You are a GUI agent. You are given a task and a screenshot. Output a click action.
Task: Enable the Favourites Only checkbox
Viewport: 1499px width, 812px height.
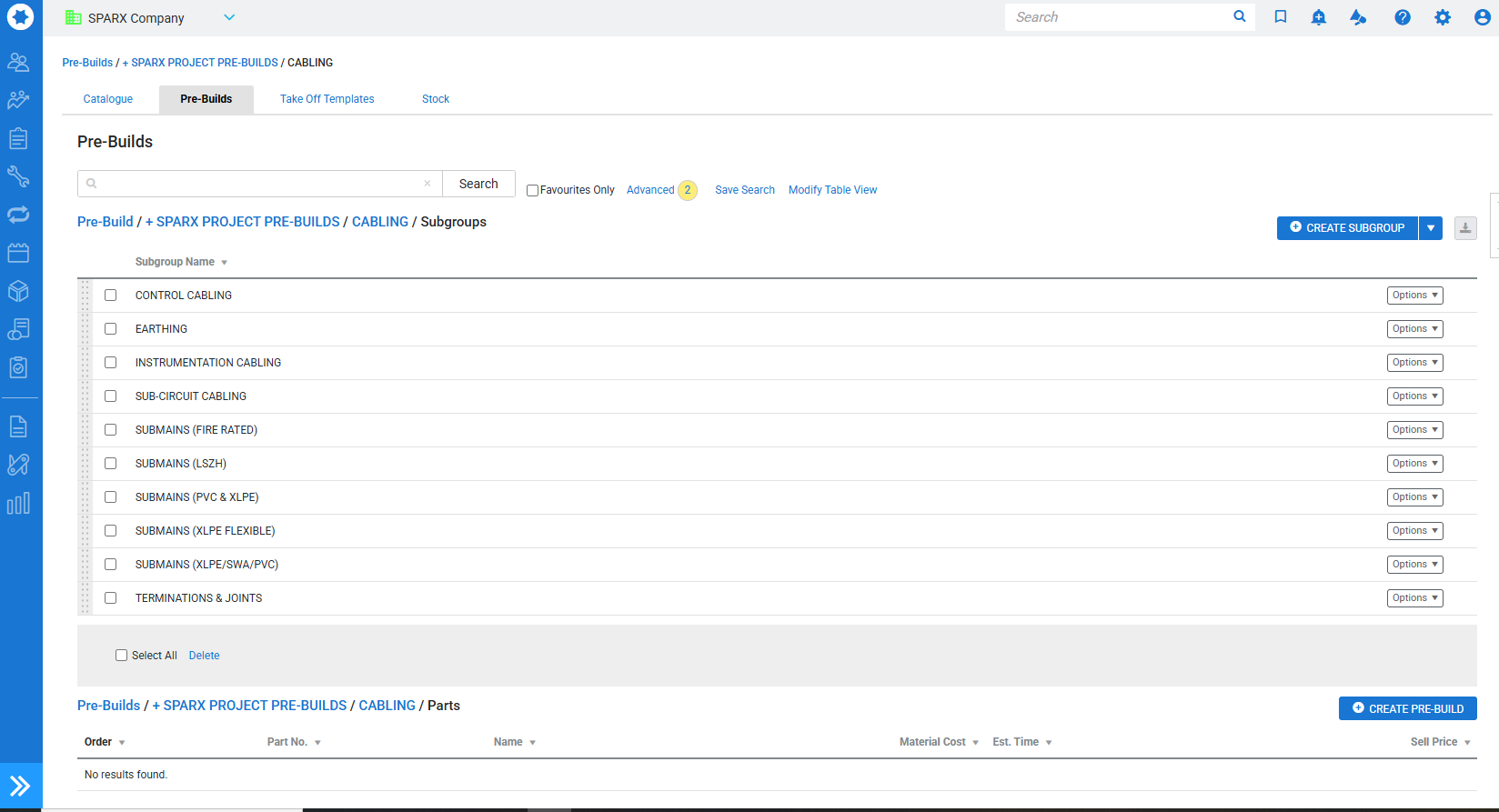coord(533,190)
